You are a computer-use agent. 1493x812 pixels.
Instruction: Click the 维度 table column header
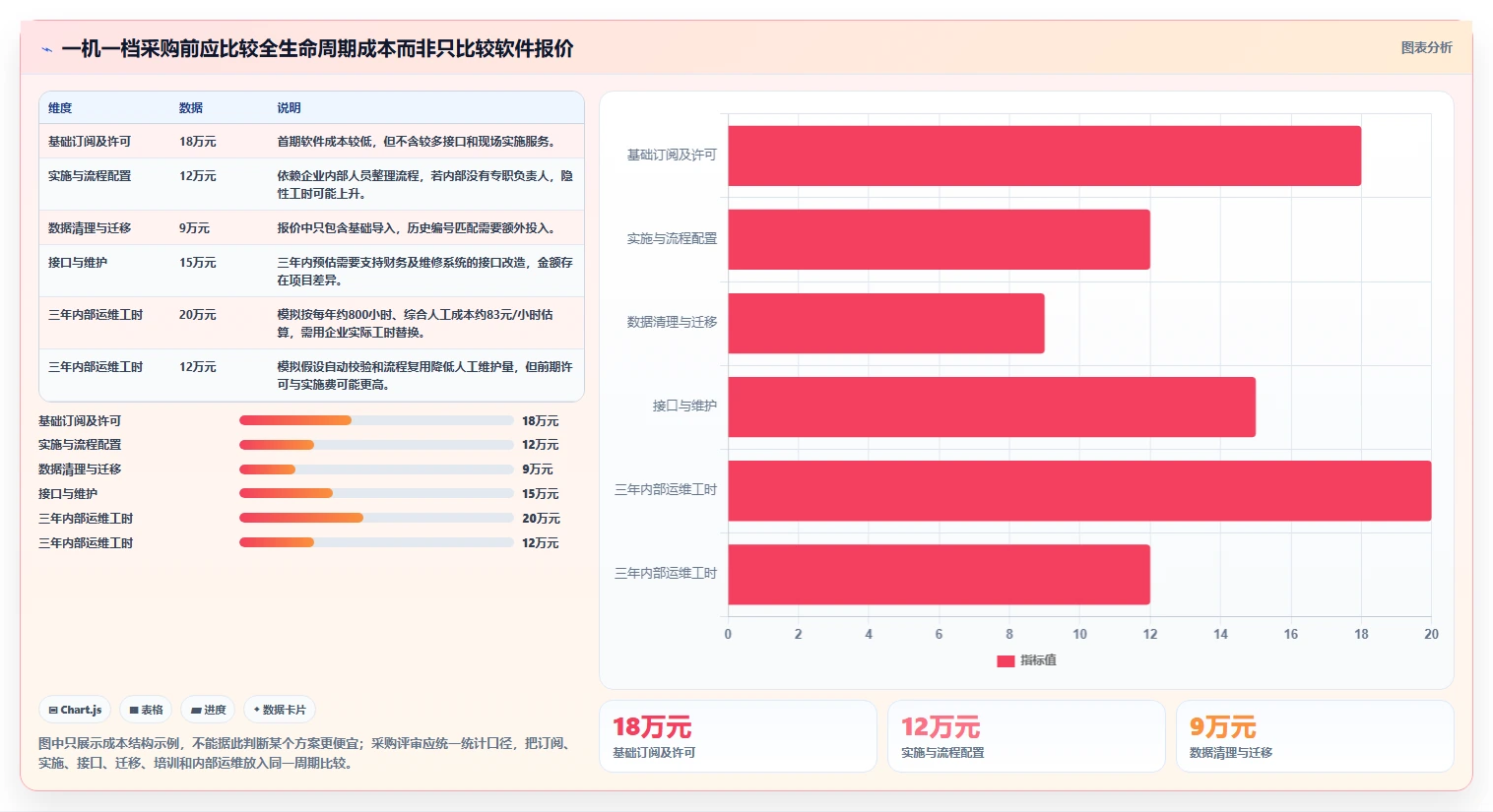click(x=60, y=108)
